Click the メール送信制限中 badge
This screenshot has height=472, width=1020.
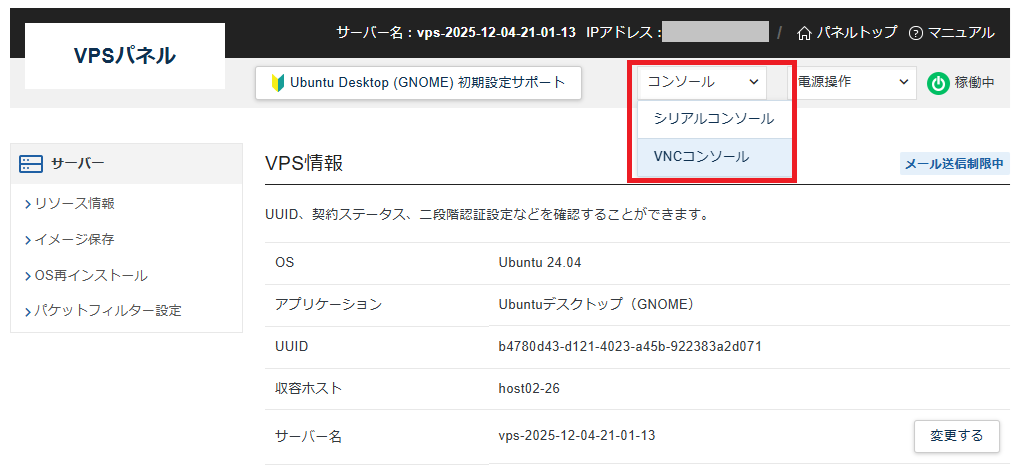point(954,164)
